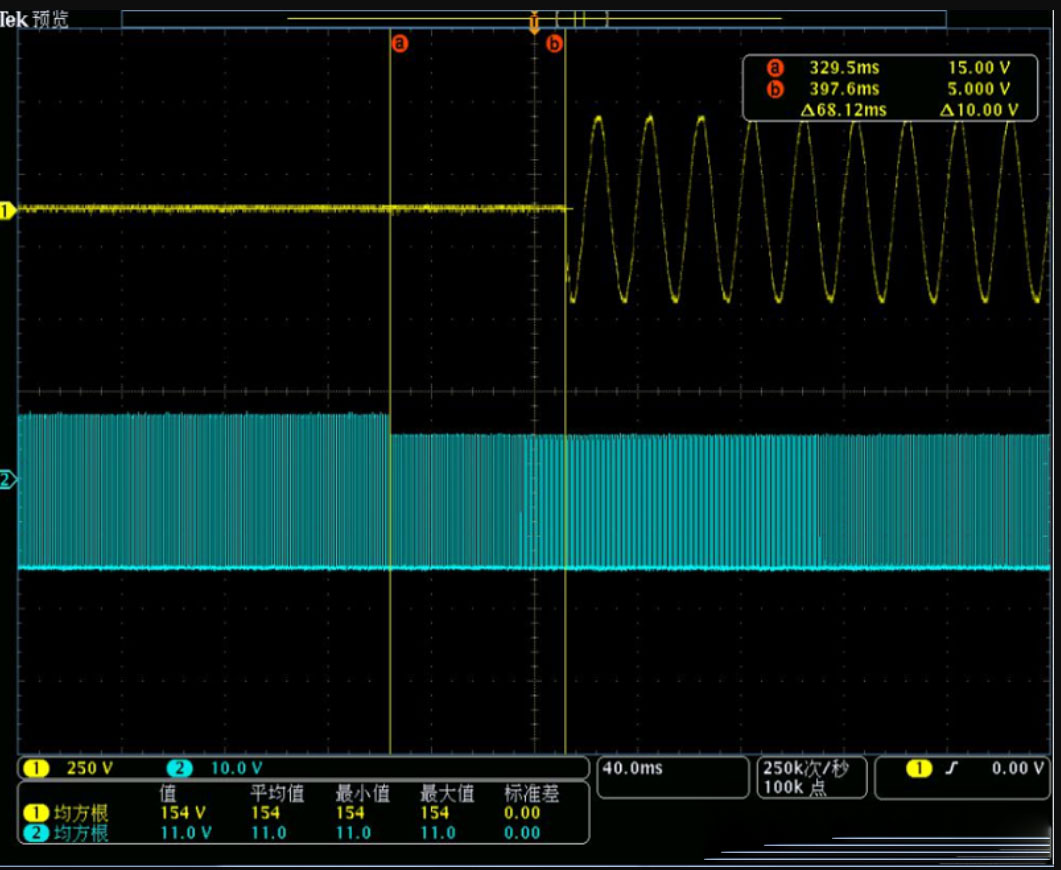Screen dimensions: 1061x870
Task: Click the 平均值 column header
Action: click(x=277, y=793)
